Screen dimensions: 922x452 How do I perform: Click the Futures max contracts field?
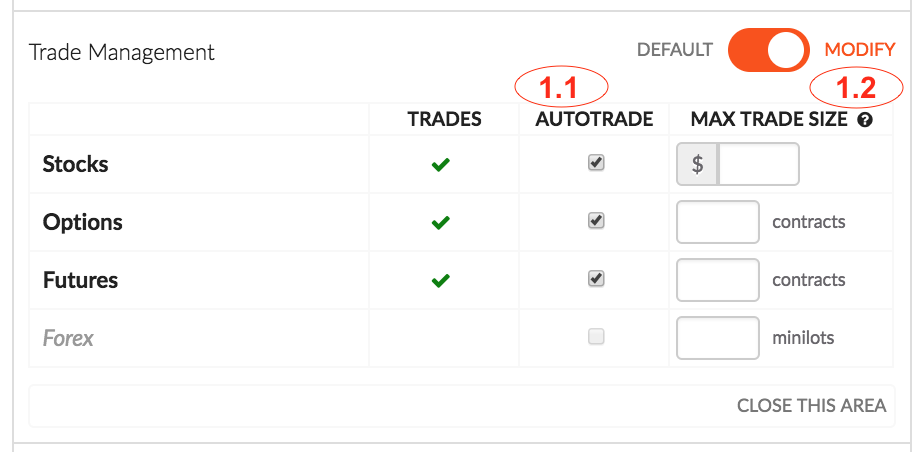click(718, 280)
